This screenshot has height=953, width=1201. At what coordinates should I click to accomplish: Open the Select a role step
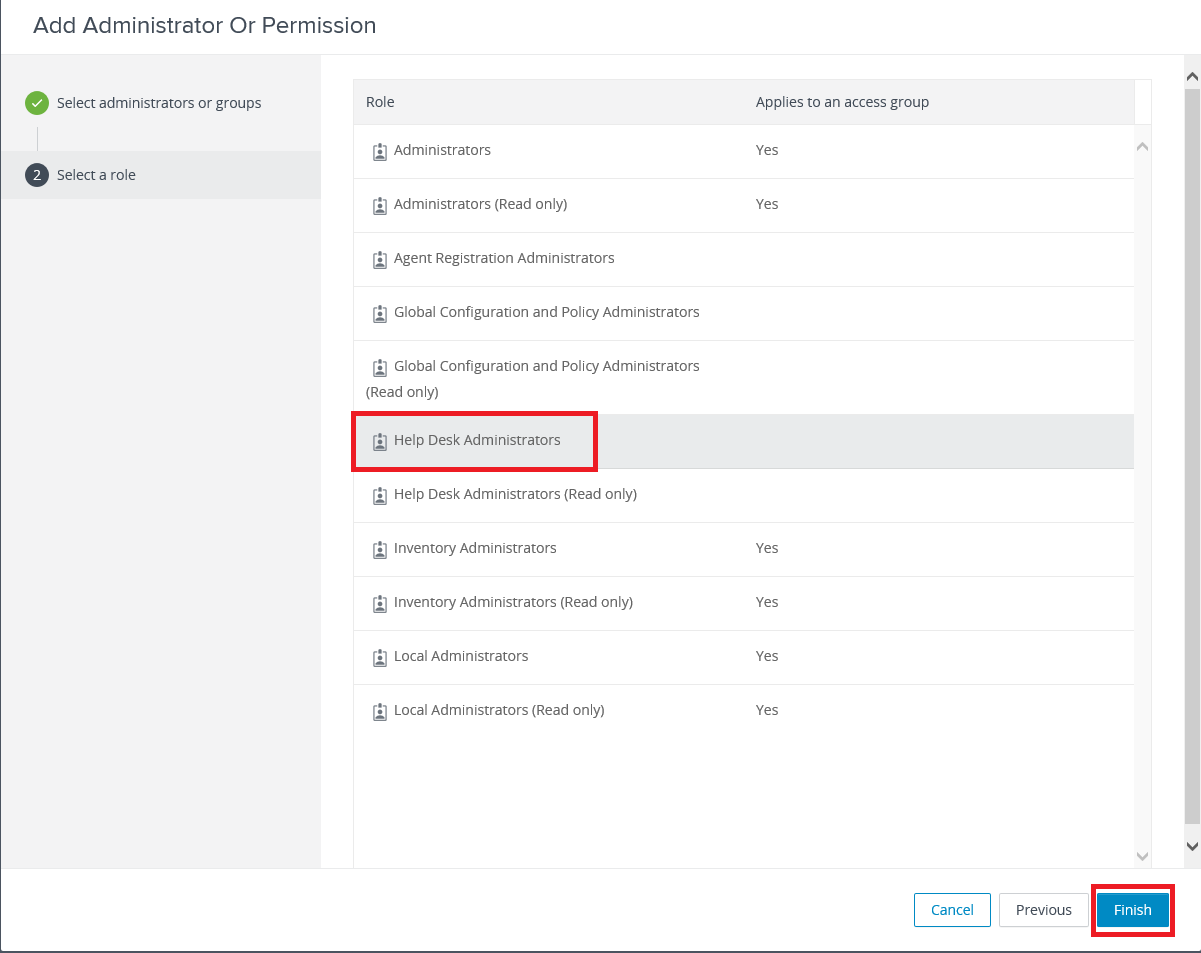click(x=96, y=175)
